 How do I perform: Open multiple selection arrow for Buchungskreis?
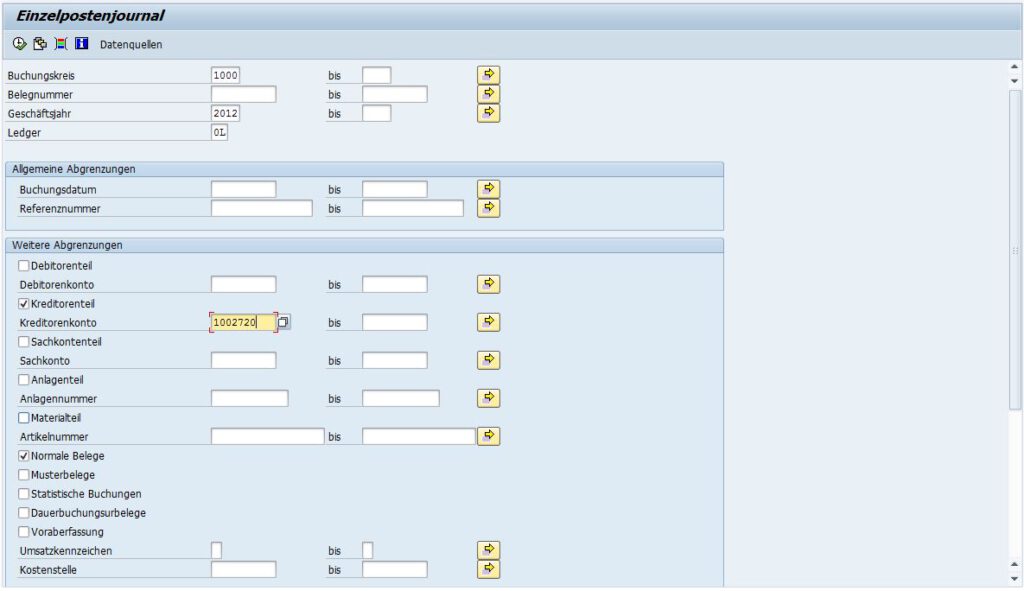click(x=488, y=74)
